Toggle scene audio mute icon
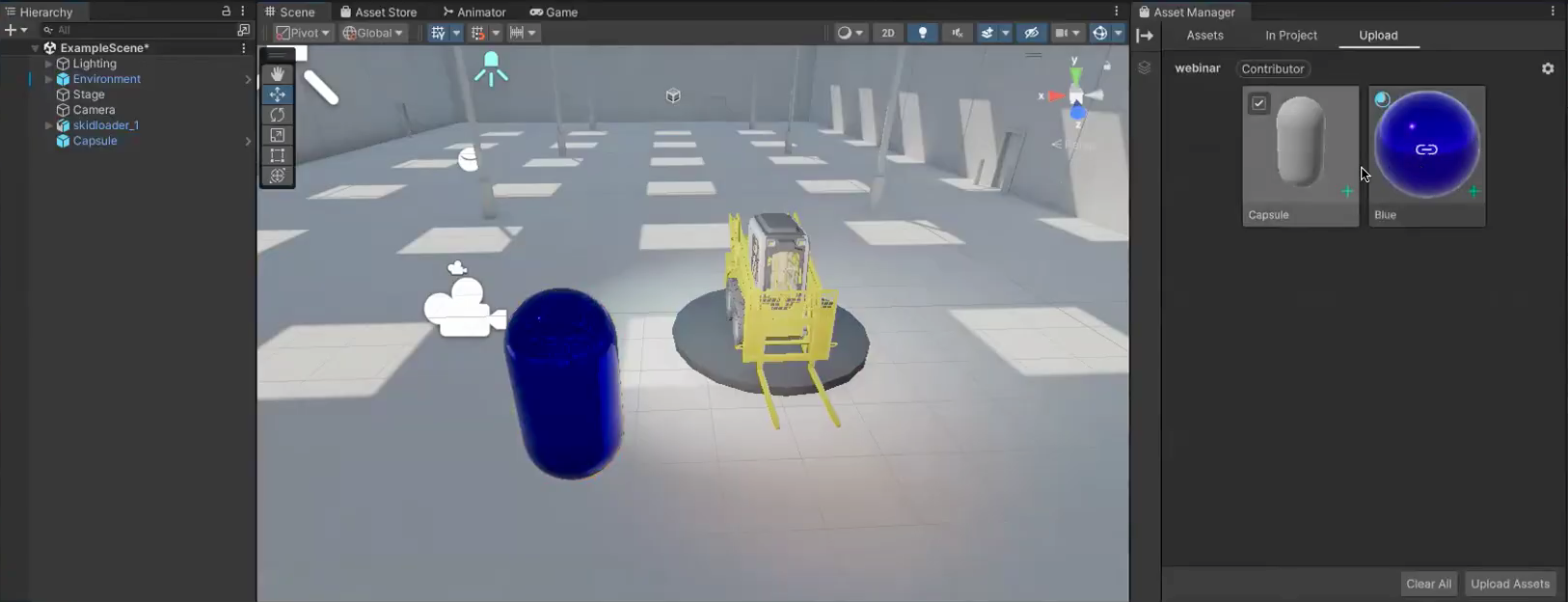 [x=957, y=33]
